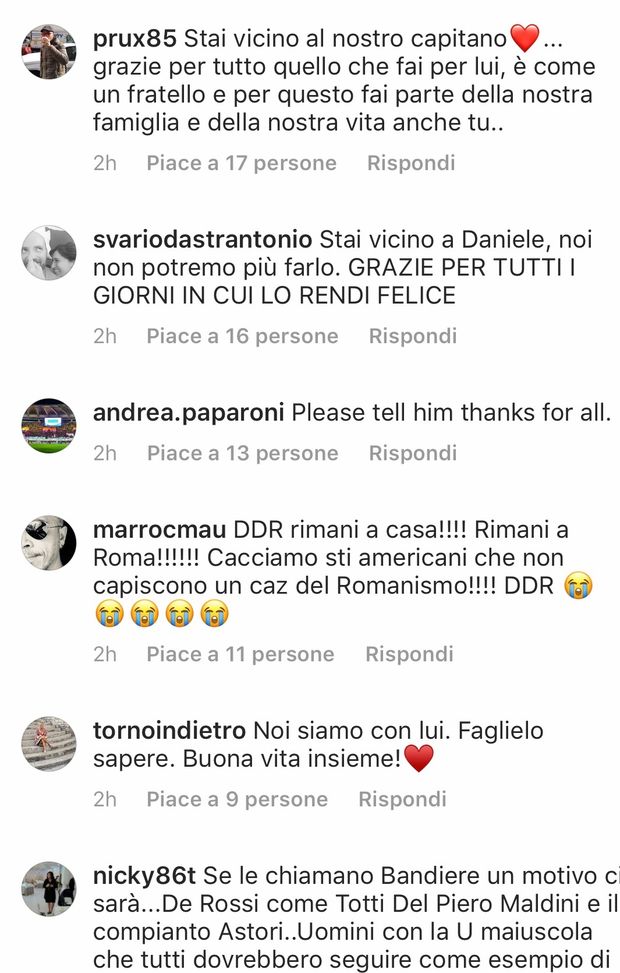Open "Piace a 9 persone" likes list
The width and height of the screenshot is (620, 973).
pos(237,799)
